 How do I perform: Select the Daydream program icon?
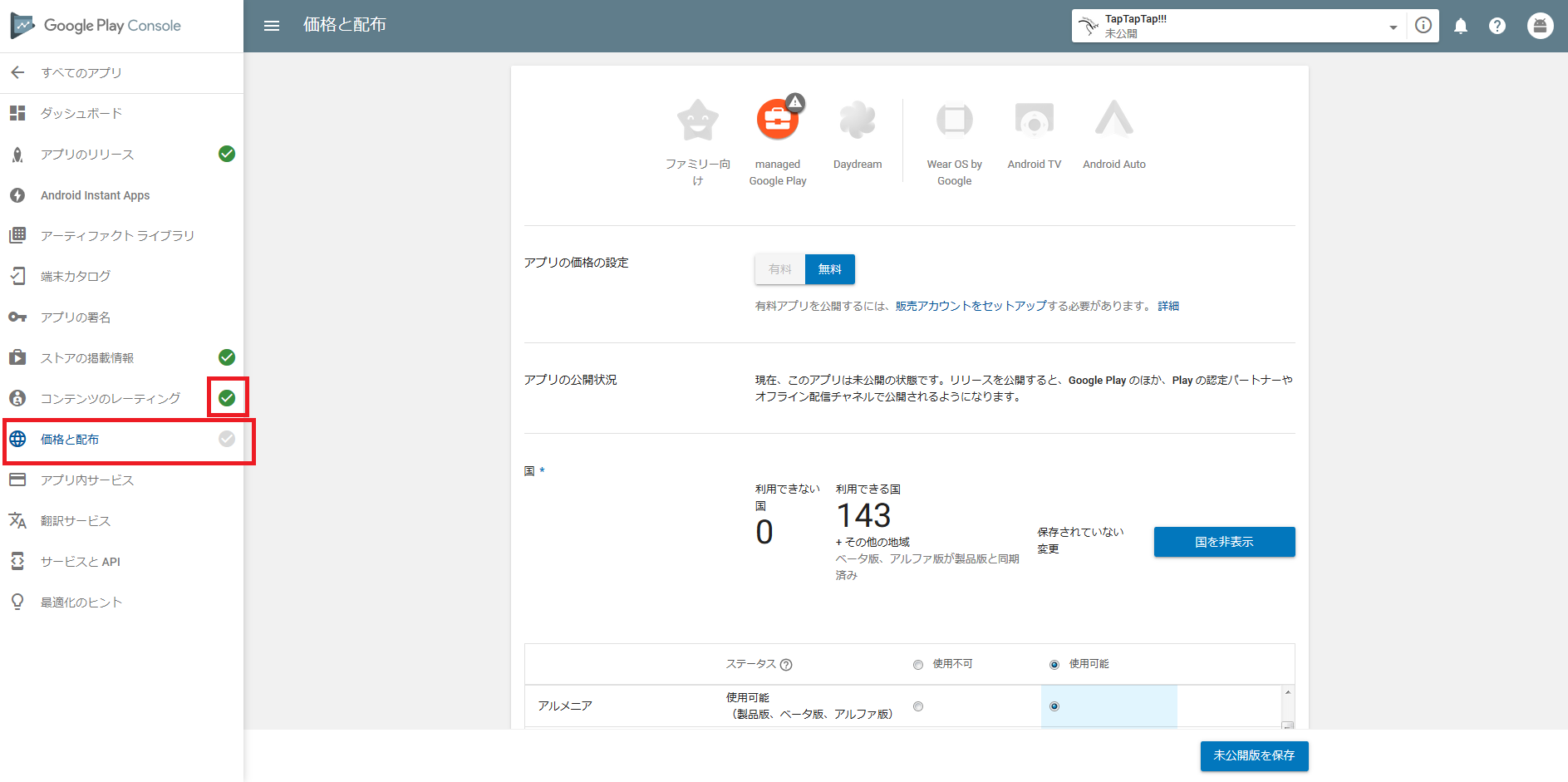click(x=858, y=120)
